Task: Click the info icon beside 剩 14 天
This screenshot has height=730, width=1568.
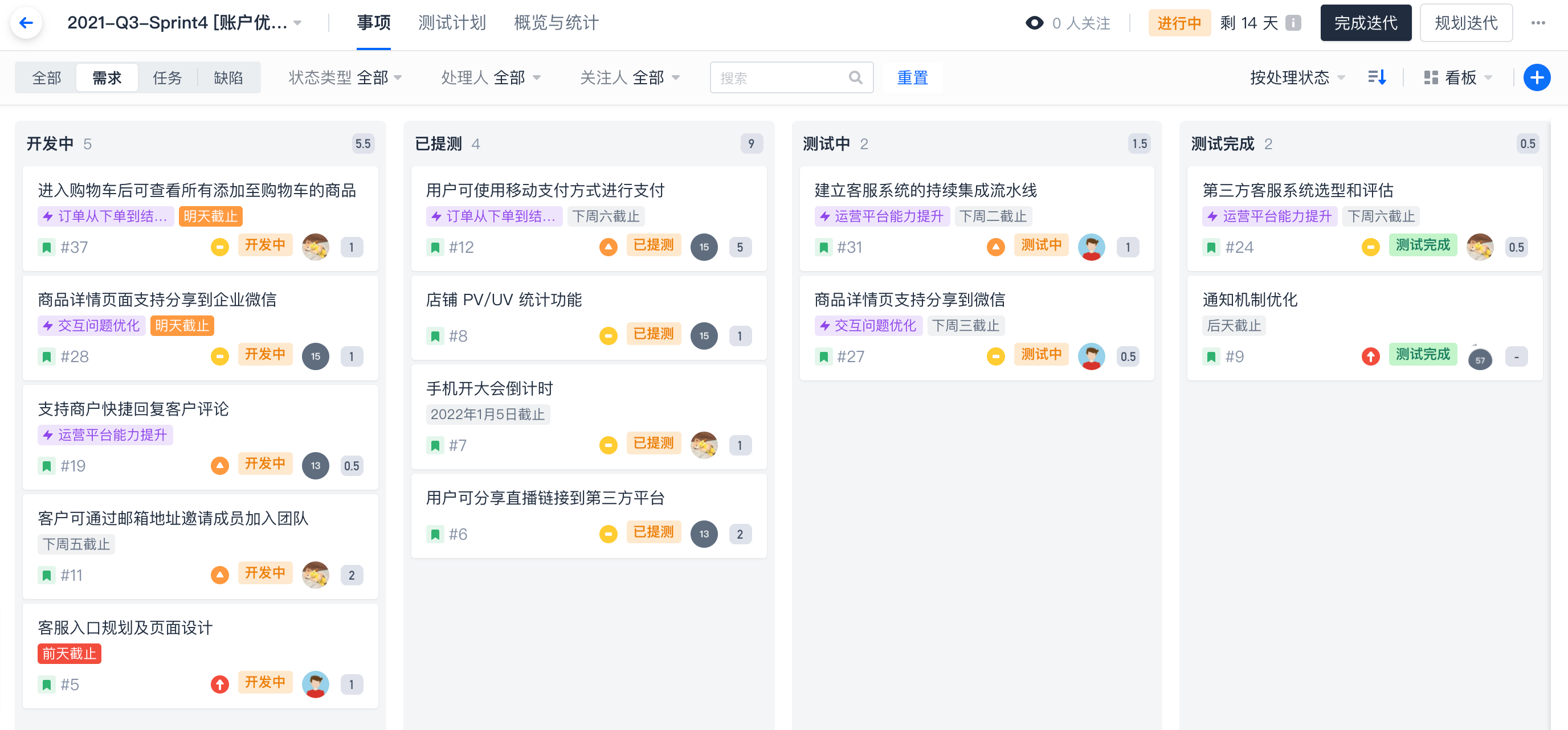Action: [x=1293, y=23]
